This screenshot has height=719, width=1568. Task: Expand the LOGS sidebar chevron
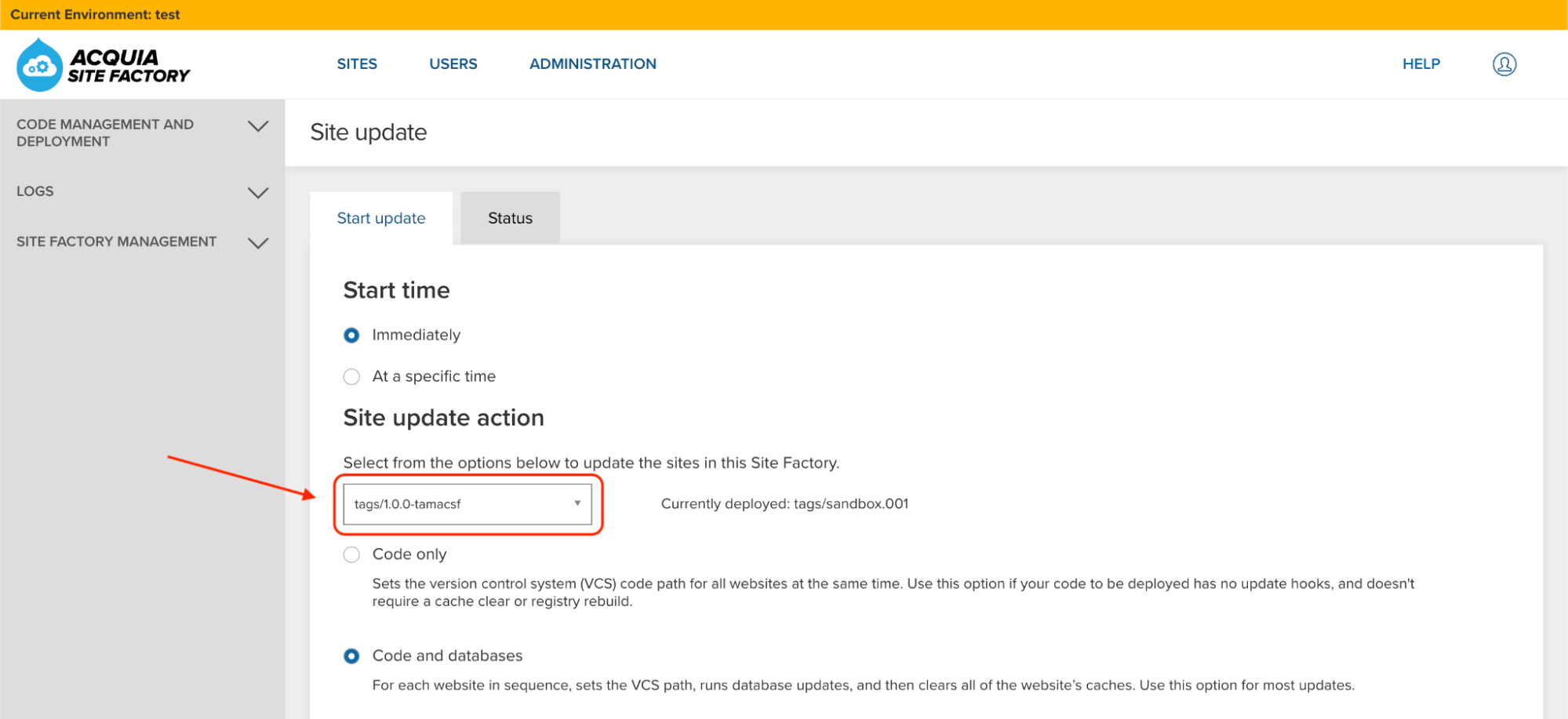(258, 193)
